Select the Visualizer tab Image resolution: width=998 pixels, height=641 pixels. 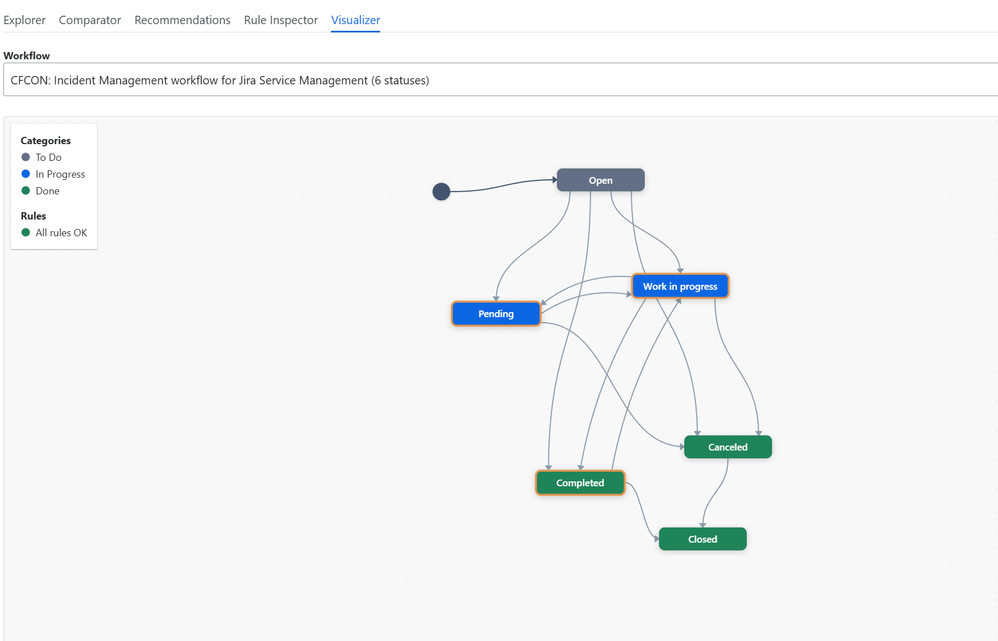[355, 20]
